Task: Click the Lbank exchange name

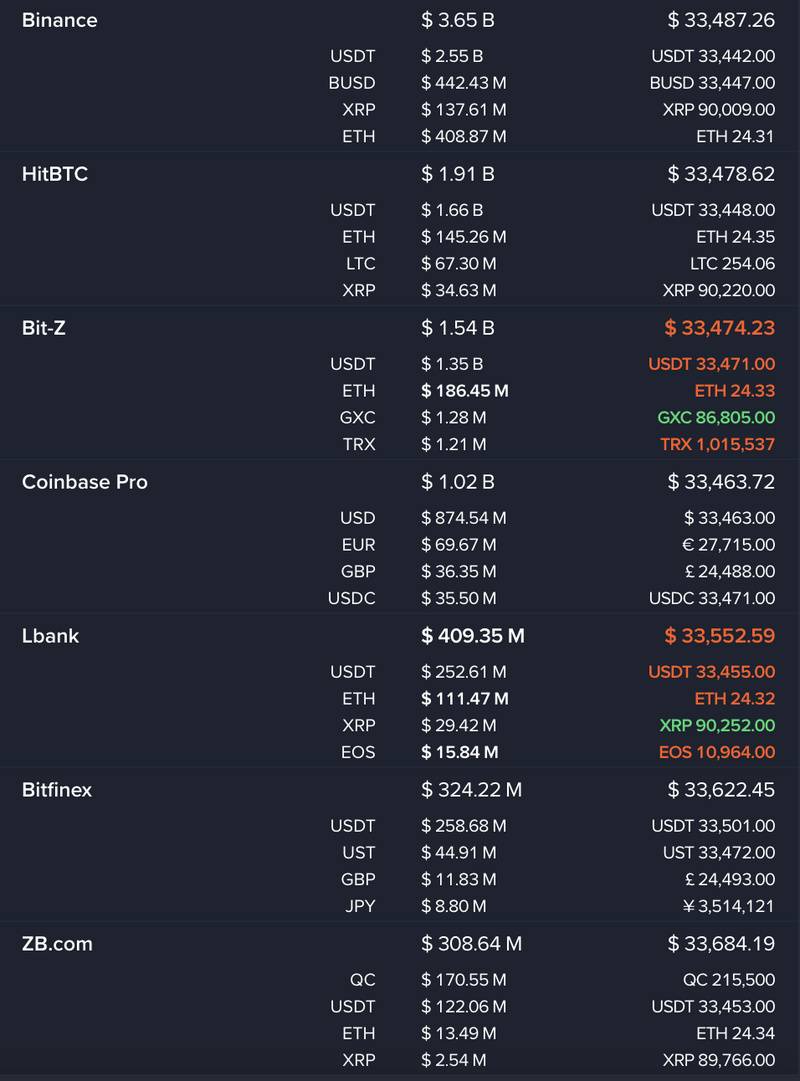Action: point(51,636)
